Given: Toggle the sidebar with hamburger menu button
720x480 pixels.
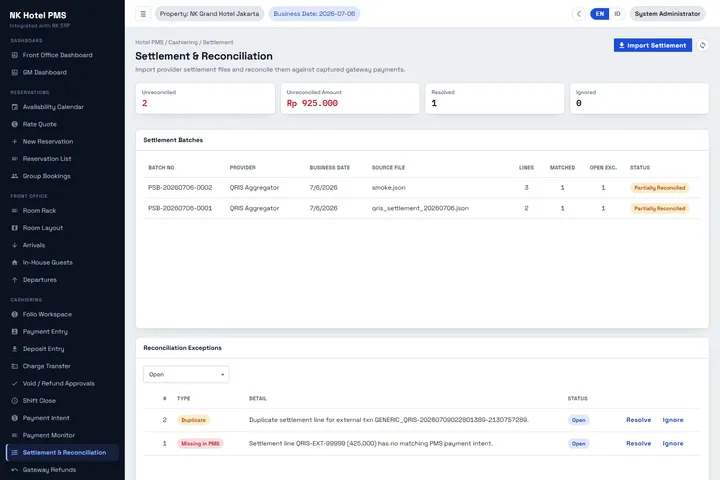Looking at the screenshot, I should pos(143,14).
